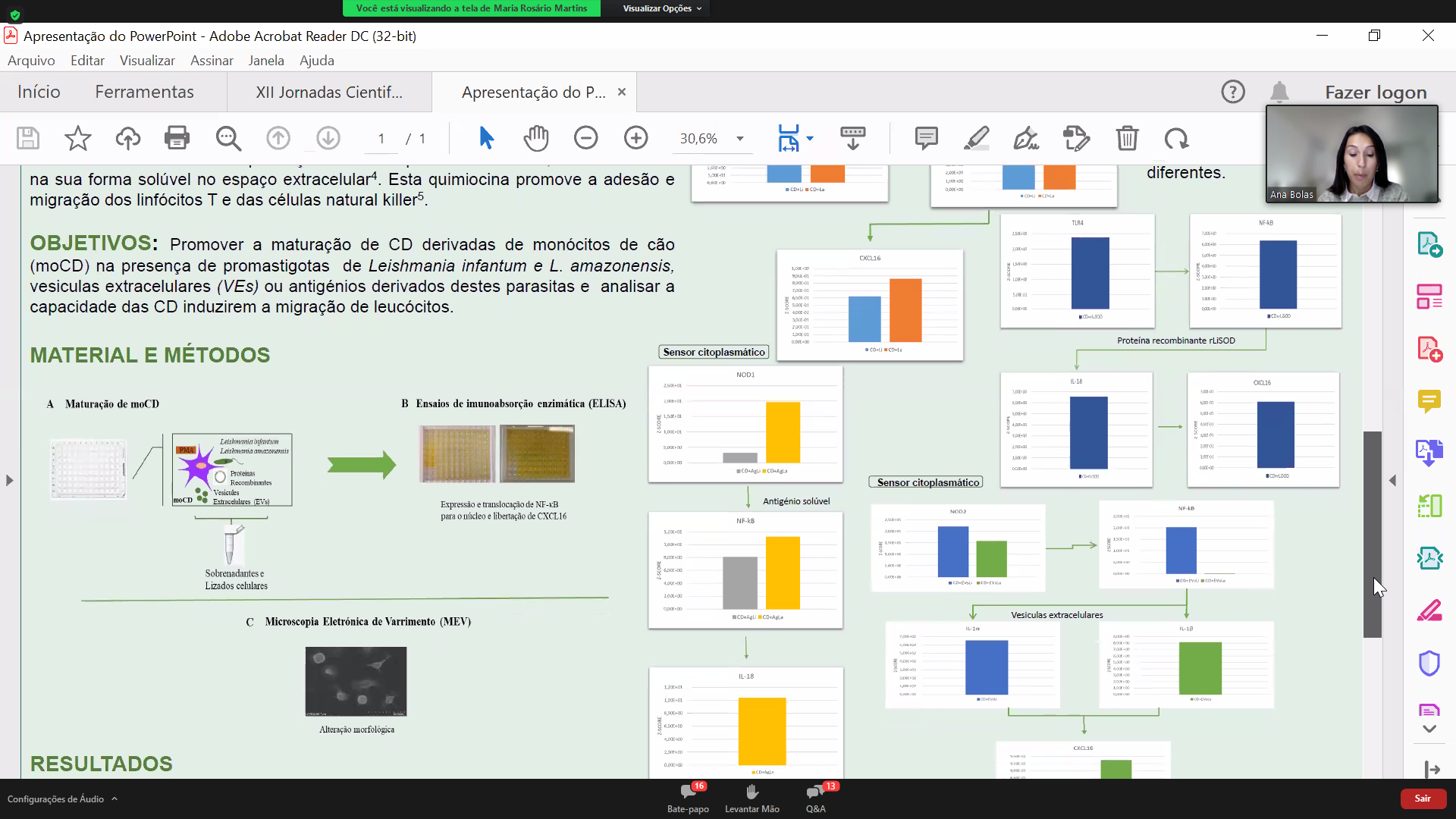The height and width of the screenshot is (819, 1456).
Task: Click the red Sair button
Action: (x=1423, y=798)
